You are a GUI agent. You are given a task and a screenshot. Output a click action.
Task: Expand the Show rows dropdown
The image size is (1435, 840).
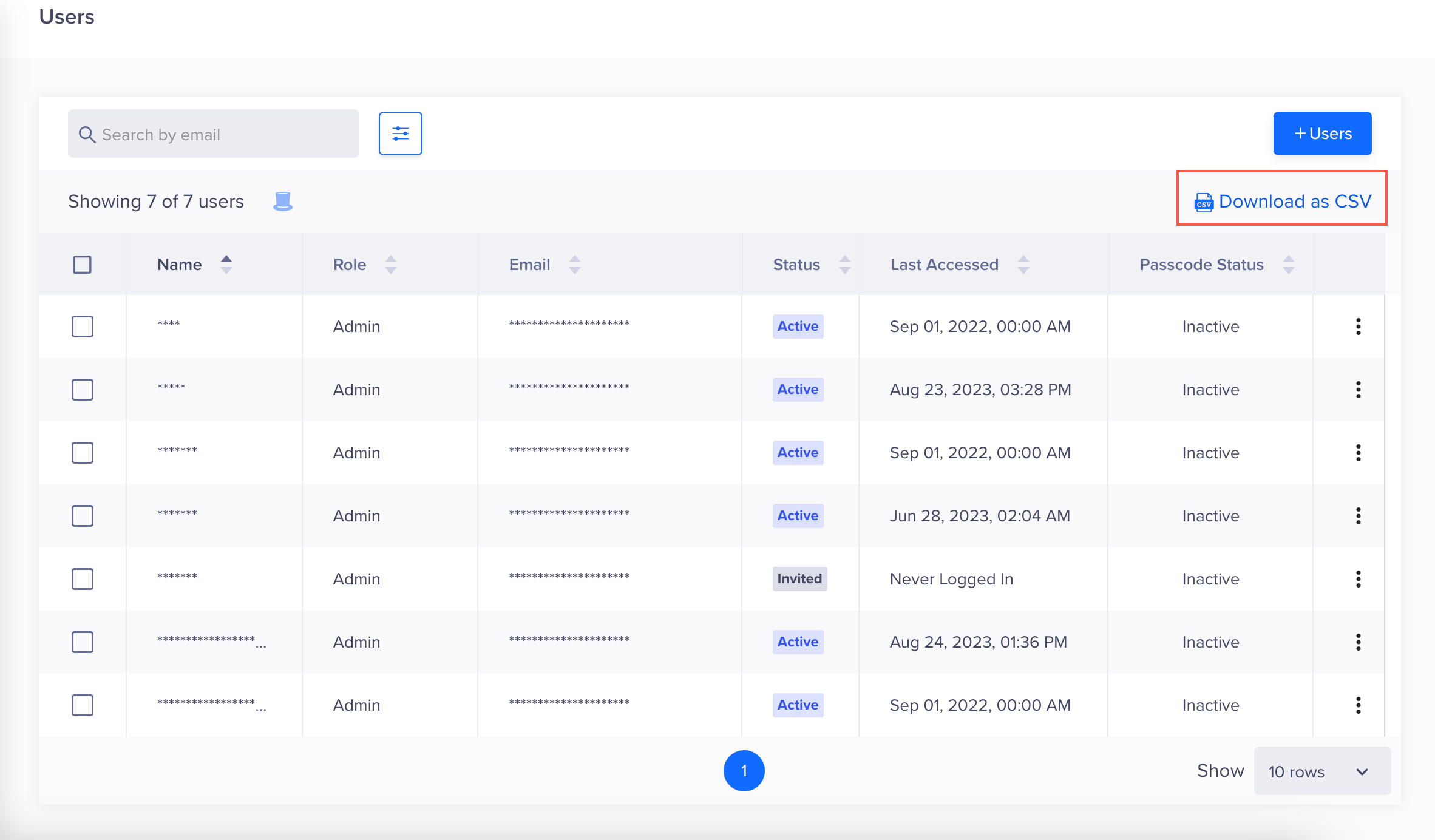1316,770
